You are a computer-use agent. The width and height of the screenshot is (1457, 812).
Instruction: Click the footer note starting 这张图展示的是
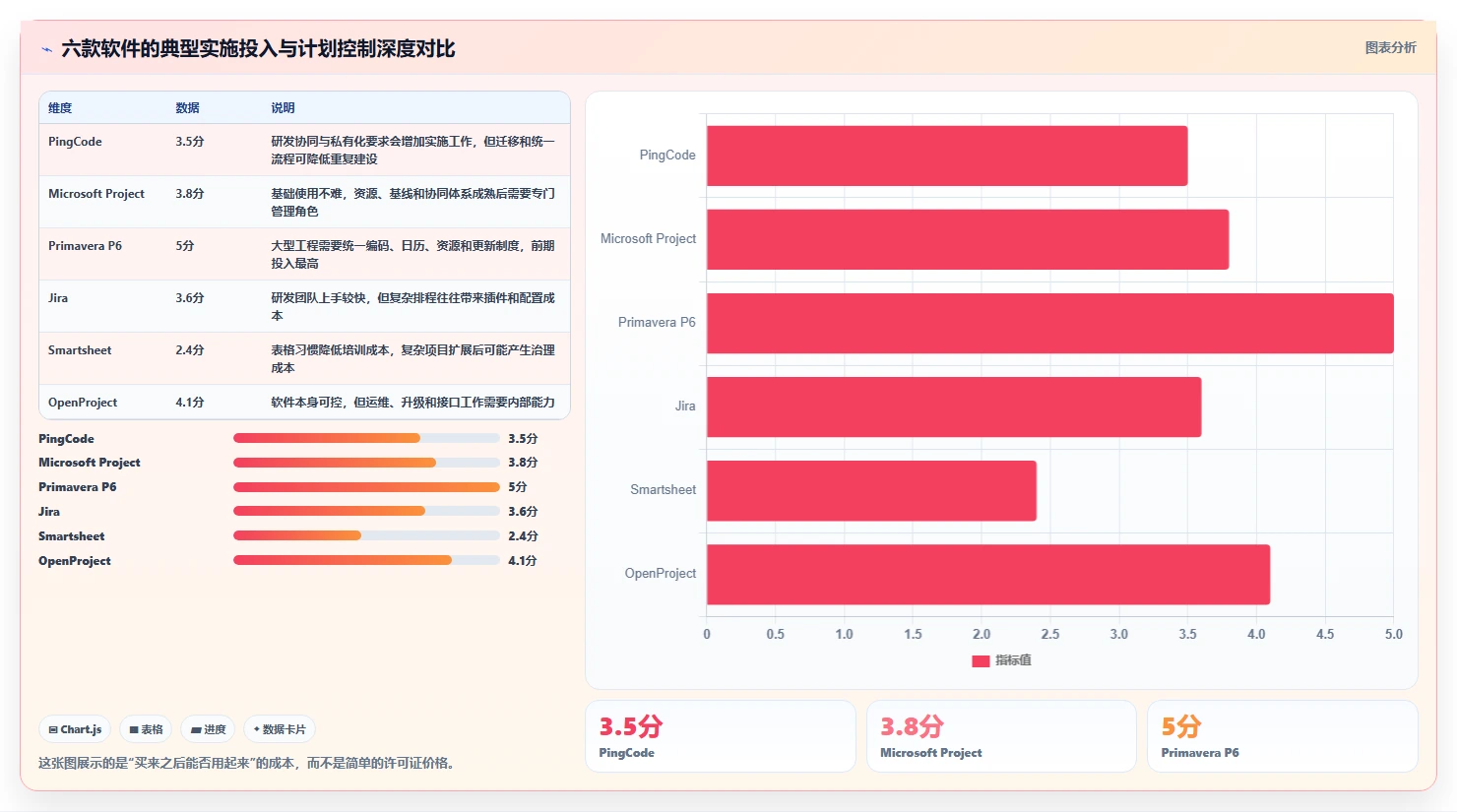[249, 764]
